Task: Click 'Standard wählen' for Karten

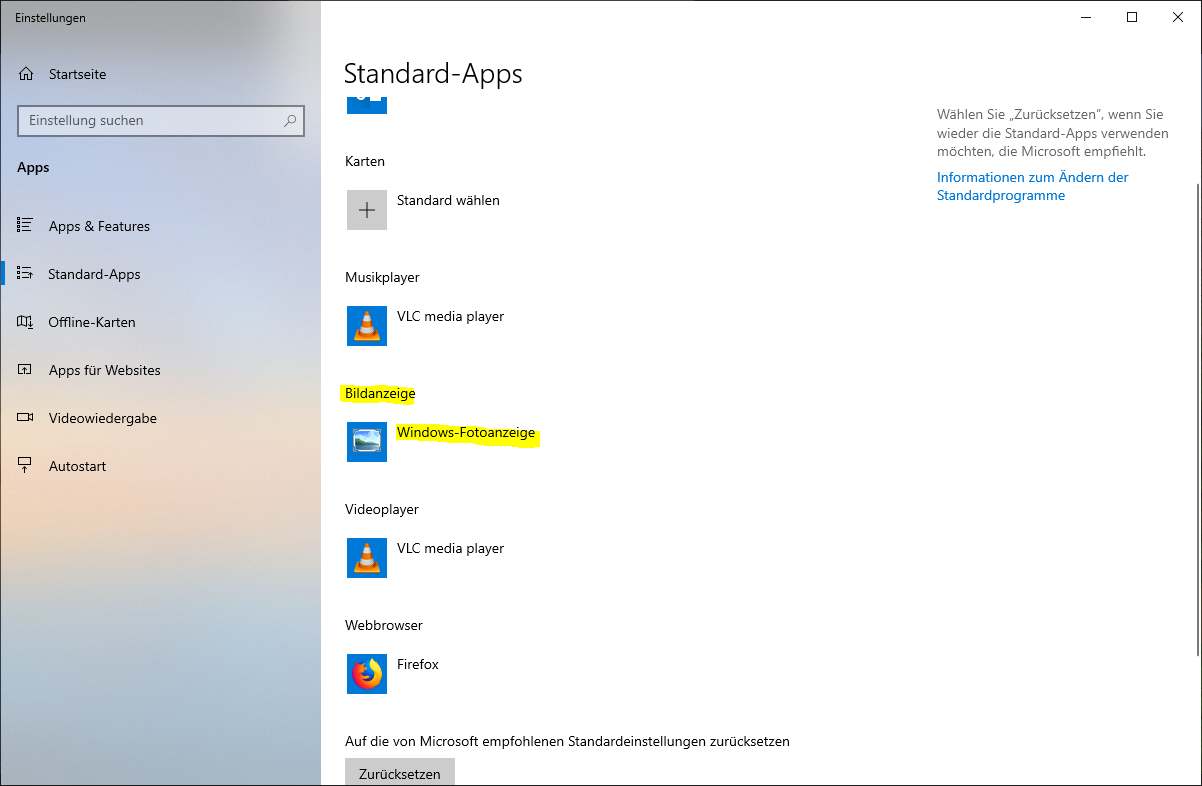Action: pyautogui.click(x=448, y=201)
